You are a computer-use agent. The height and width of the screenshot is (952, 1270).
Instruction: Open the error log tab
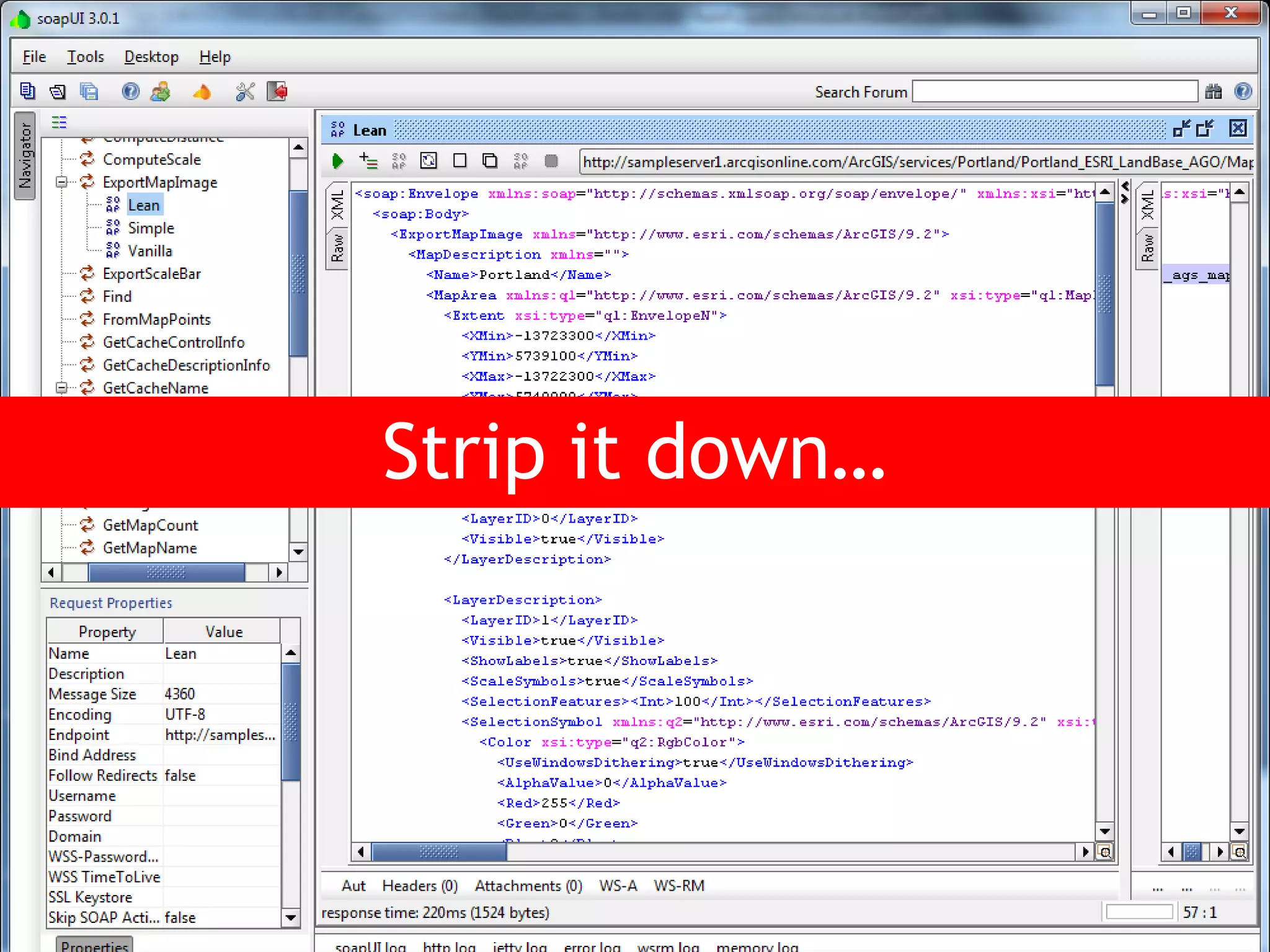592,946
